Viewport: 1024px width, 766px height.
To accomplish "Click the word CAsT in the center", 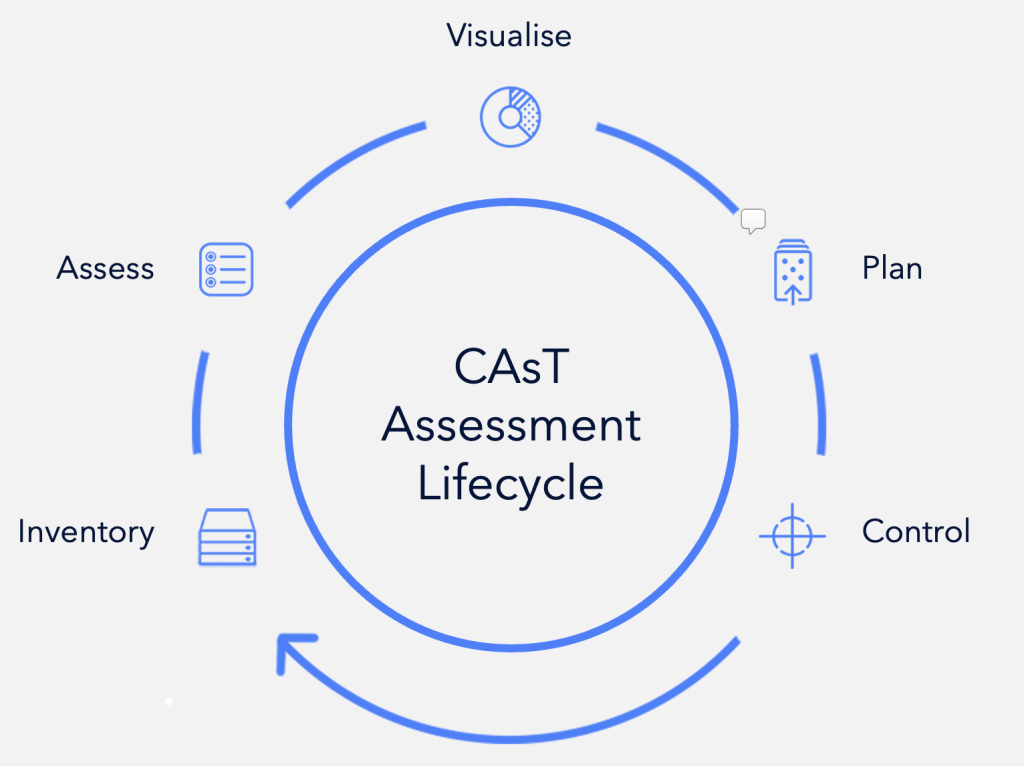I will [x=511, y=367].
